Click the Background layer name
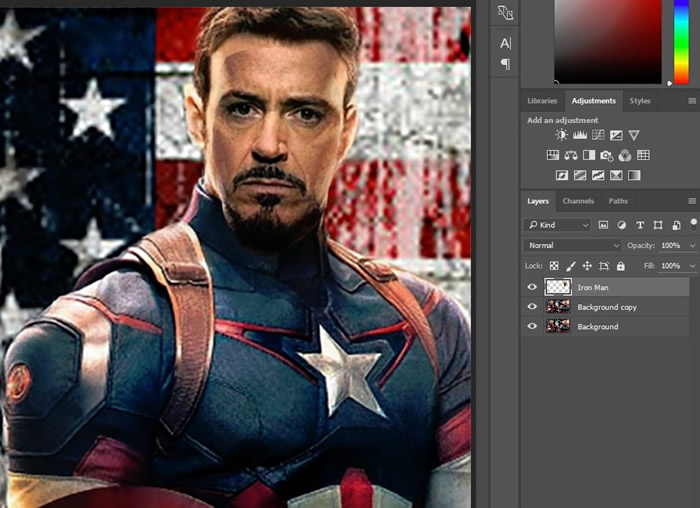The height and width of the screenshot is (508, 700). coord(598,327)
